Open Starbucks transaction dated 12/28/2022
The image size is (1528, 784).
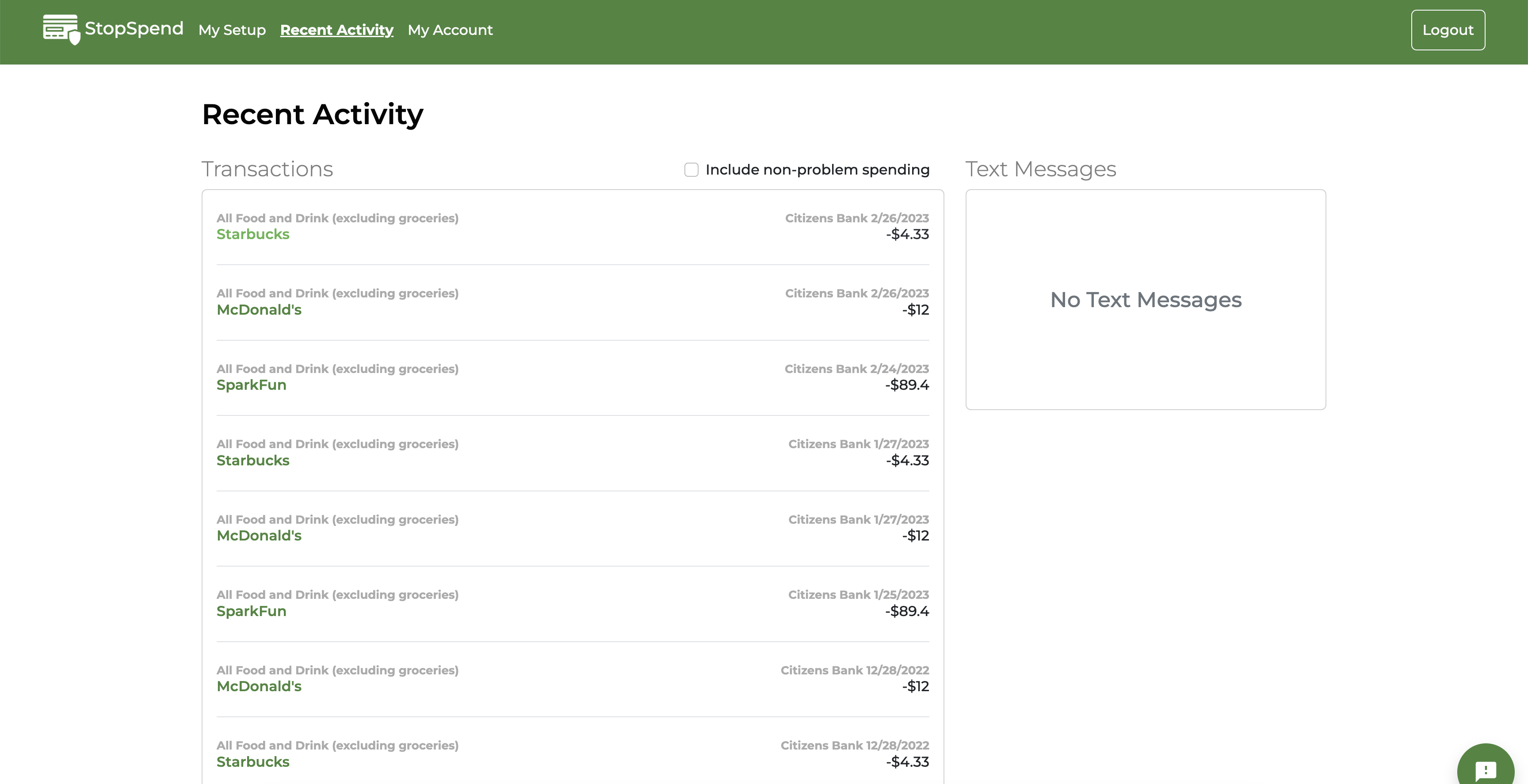(253, 761)
